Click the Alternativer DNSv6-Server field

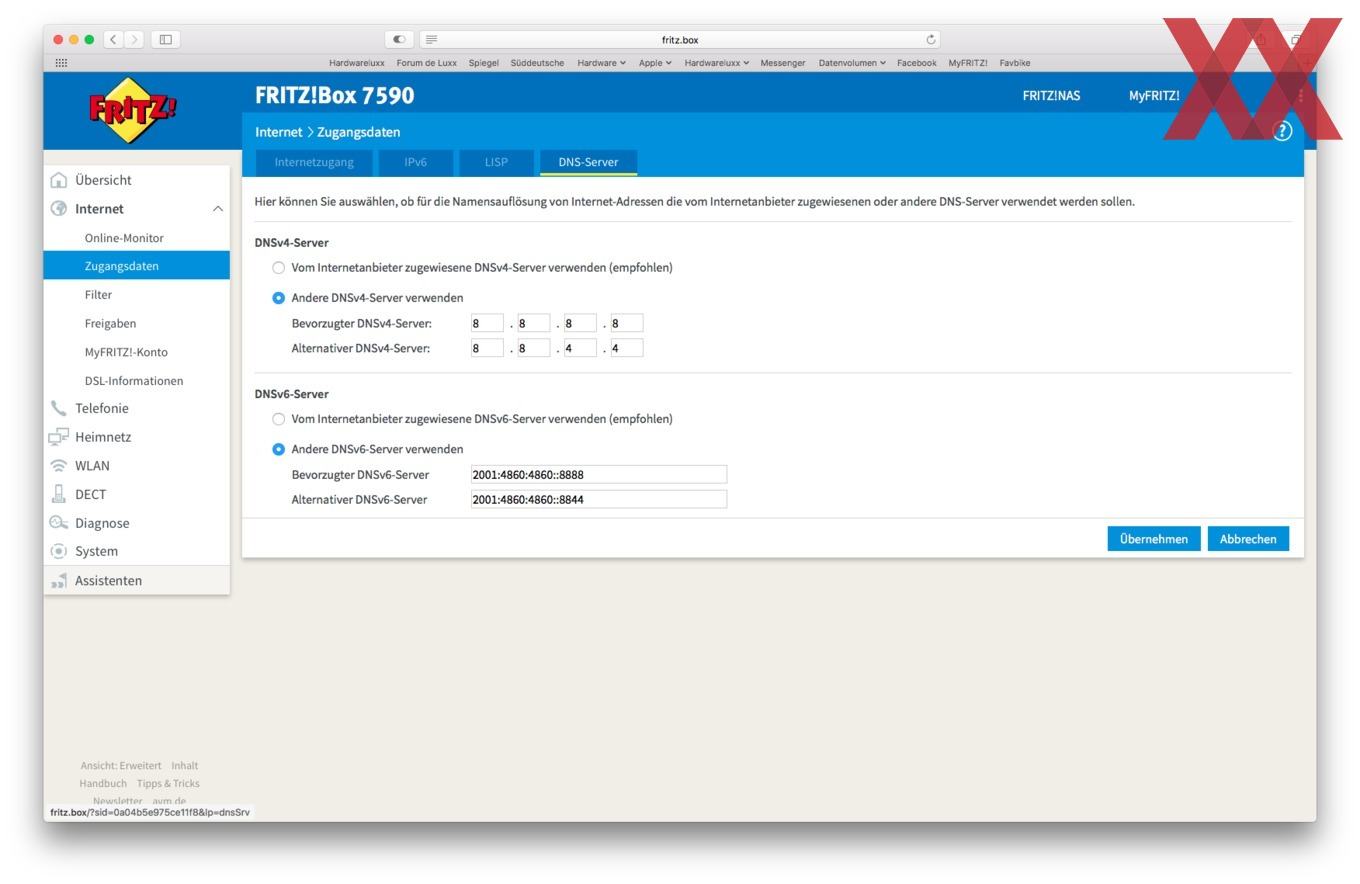pyautogui.click(x=599, y=499)
